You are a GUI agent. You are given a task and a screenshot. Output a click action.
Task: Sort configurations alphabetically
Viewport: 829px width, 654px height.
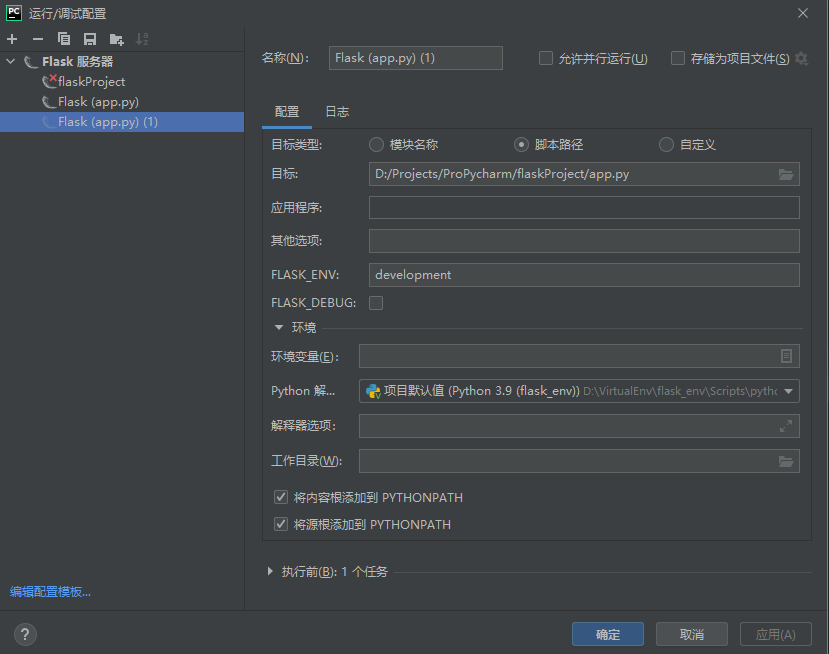(142, 39)
